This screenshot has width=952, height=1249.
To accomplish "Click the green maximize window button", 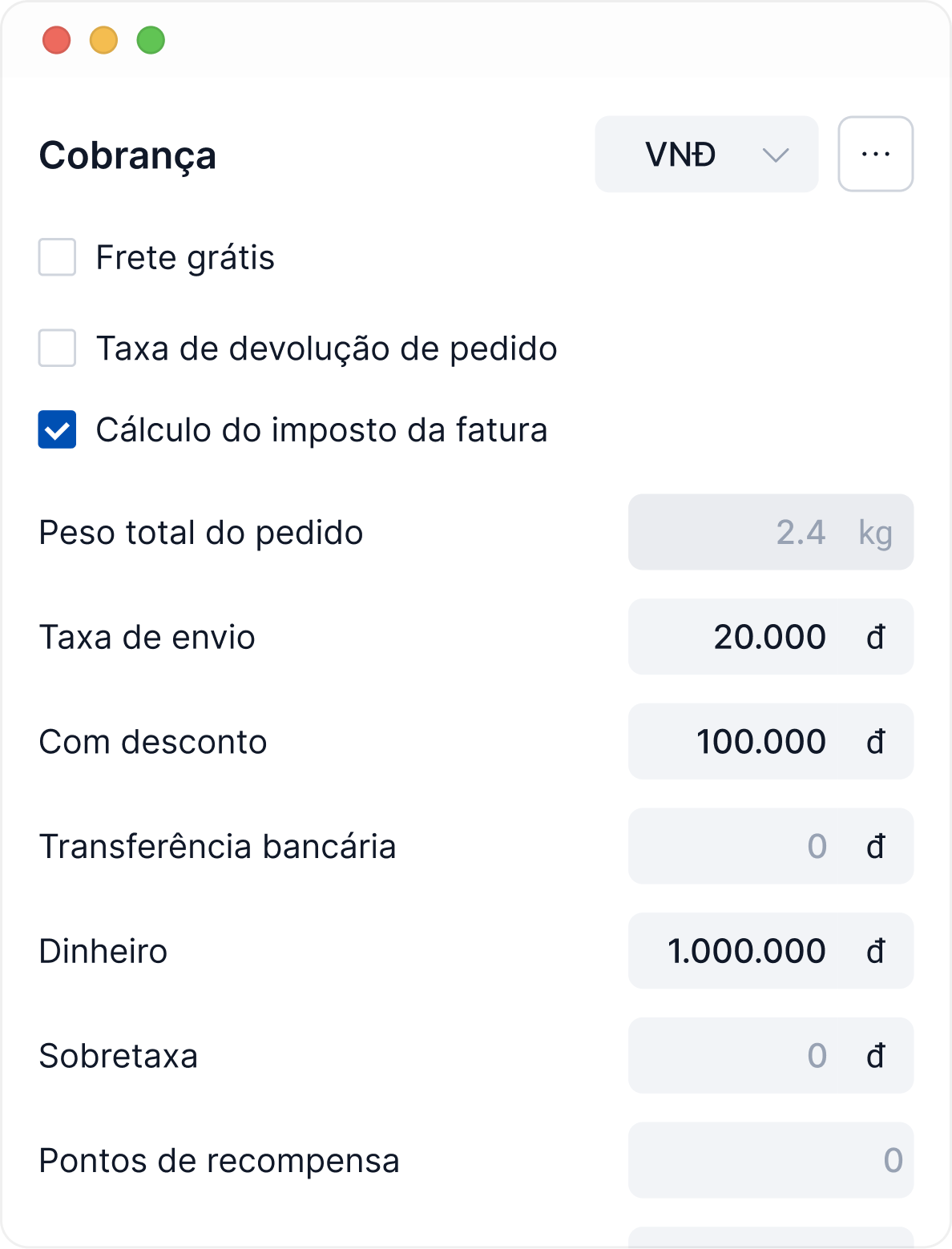I will coord(151,40).
